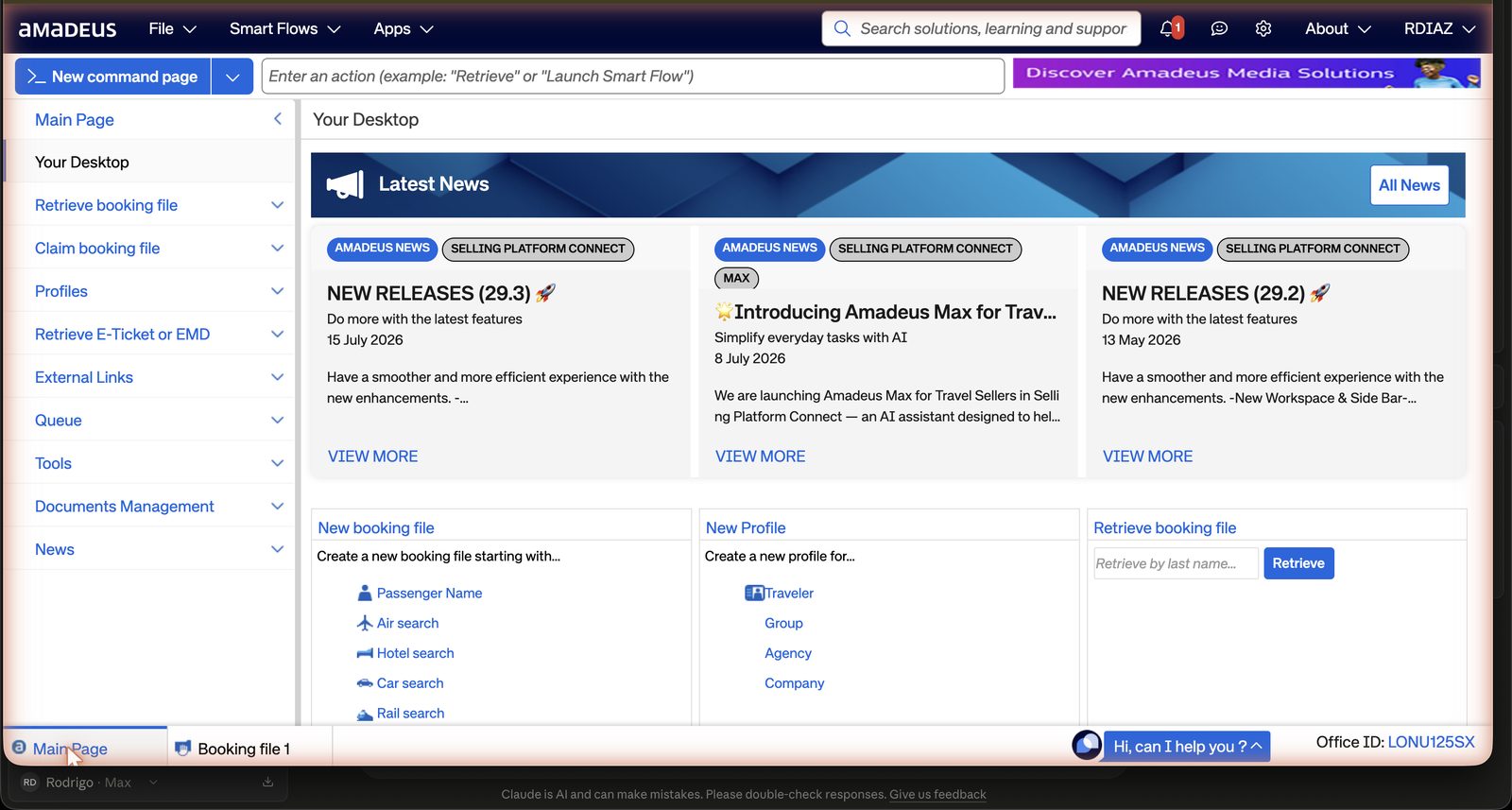The width and height of the screenshot is (1512, 810).
Task: Expand the External Links section
Action: [x=277, y=377]
